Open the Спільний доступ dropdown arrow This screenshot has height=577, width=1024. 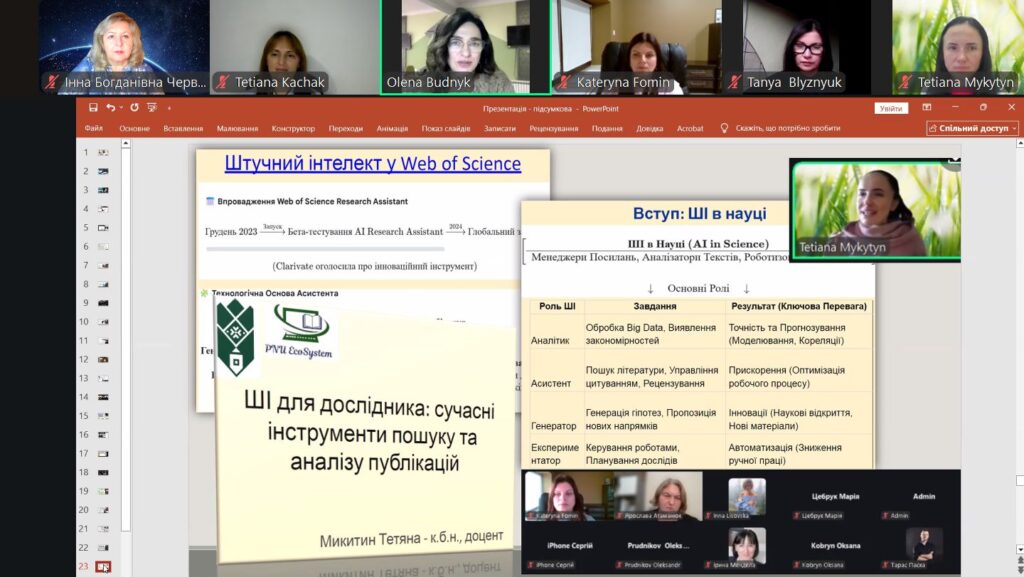(x=1014, y=128)
